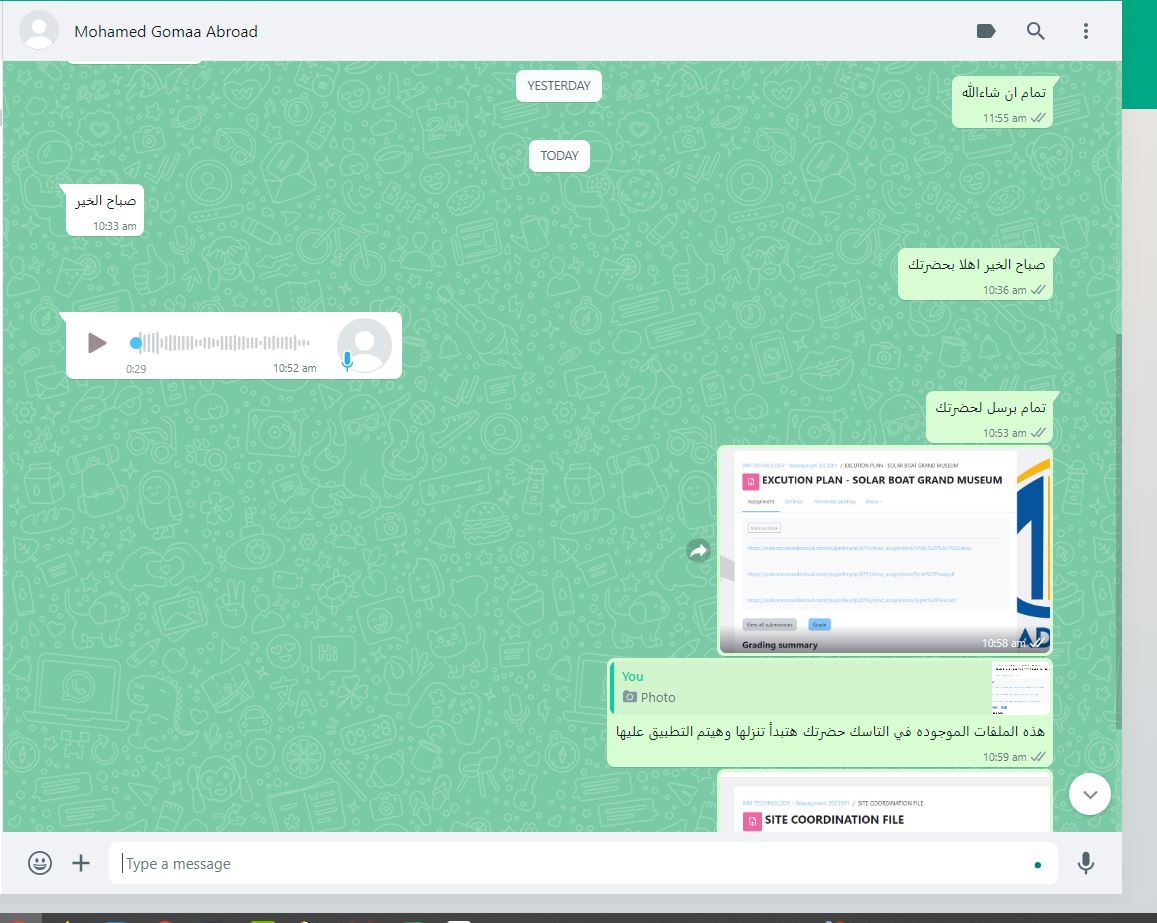1157x923 pixels.
Task: Start recording a voice message with the microphone
Action: [1085, 862]
